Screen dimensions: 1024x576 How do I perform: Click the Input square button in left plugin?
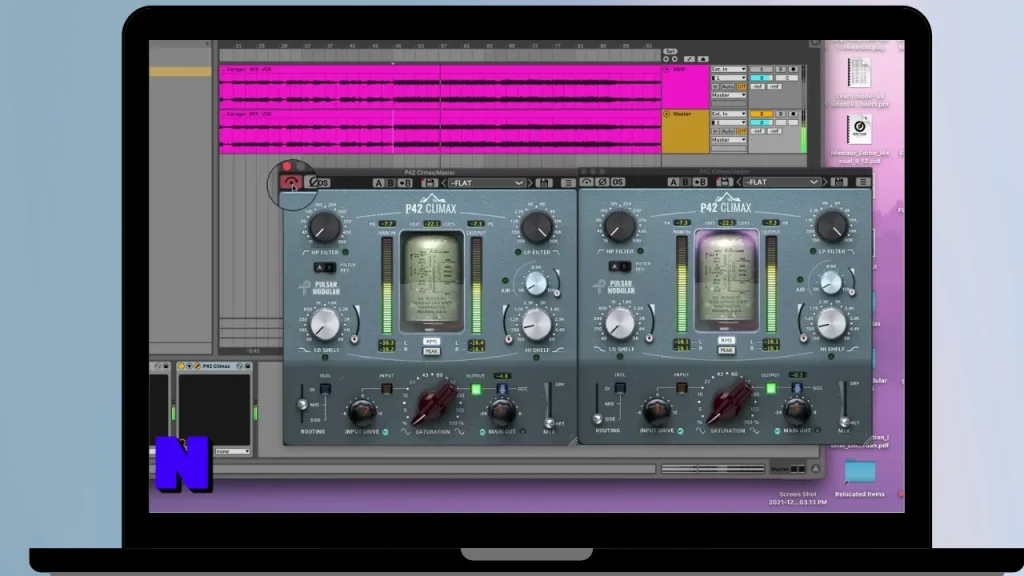coord(387,389)
